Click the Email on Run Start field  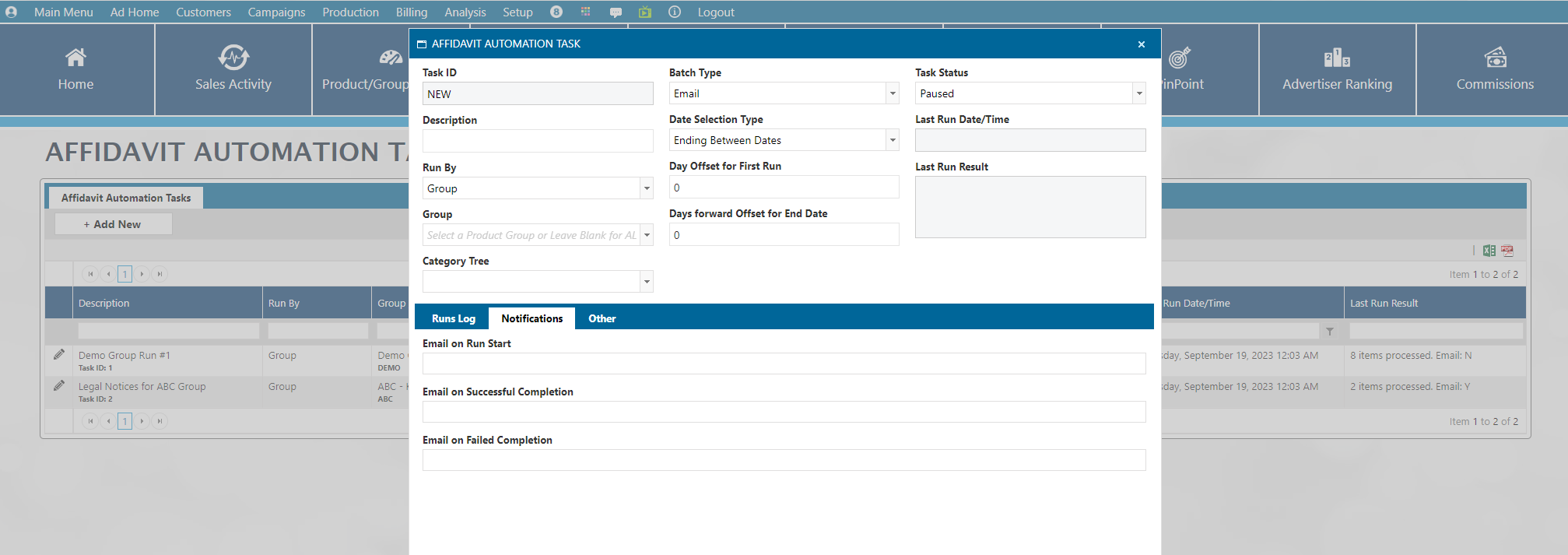pos(784,364)
